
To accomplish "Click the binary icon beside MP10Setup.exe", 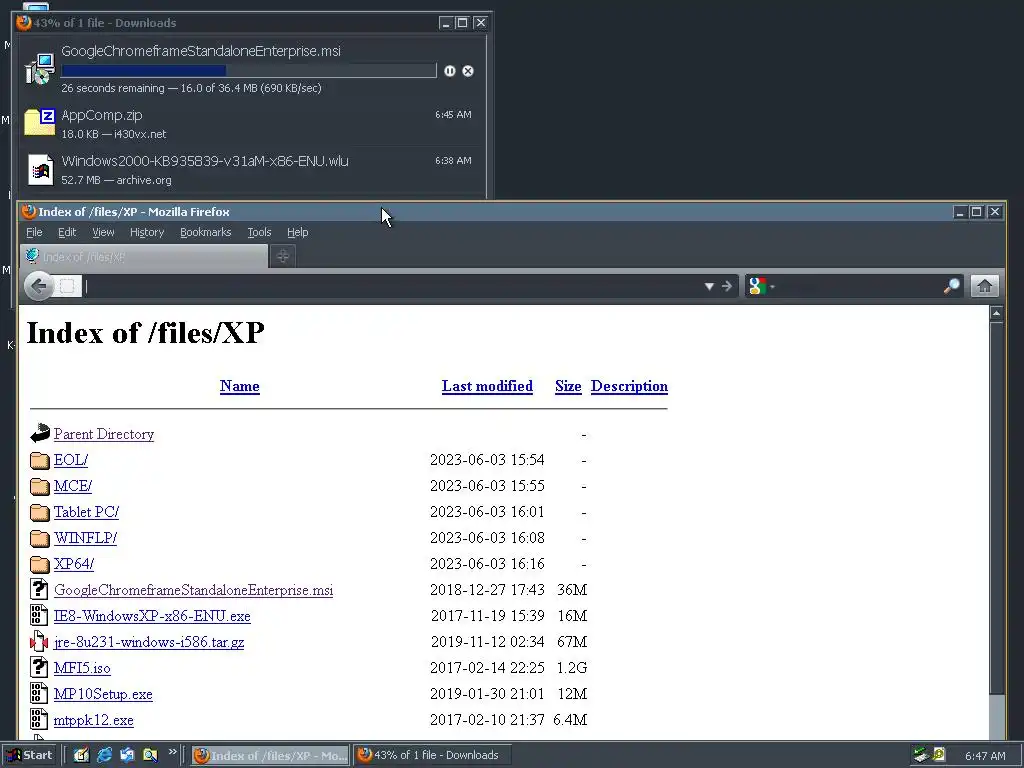I will coord(39,694).
